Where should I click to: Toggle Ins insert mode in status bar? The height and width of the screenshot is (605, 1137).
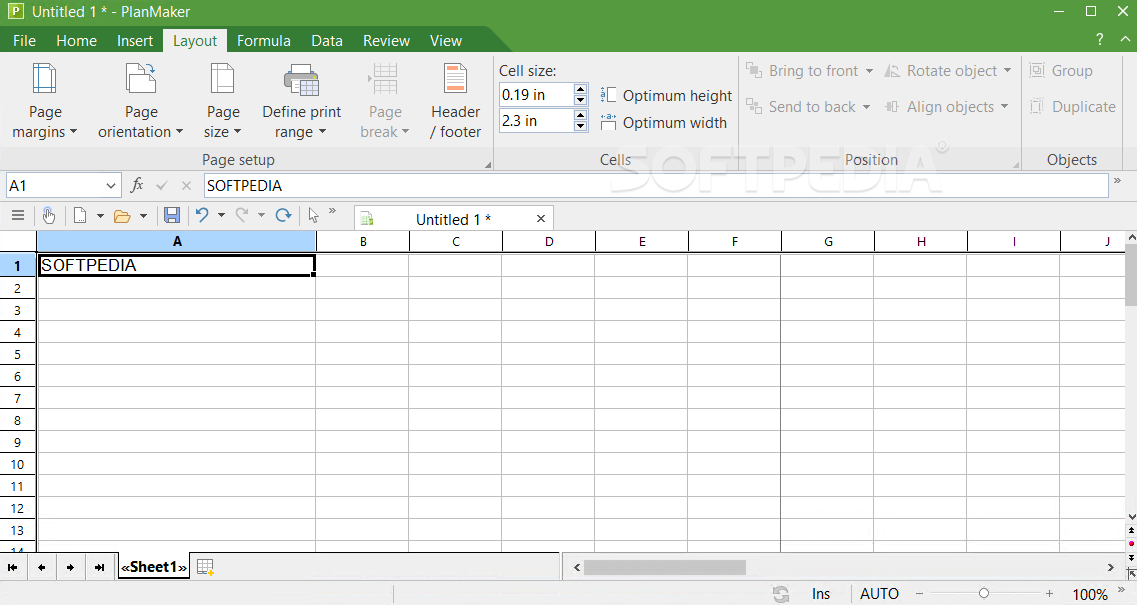click(x=821, y=594)
